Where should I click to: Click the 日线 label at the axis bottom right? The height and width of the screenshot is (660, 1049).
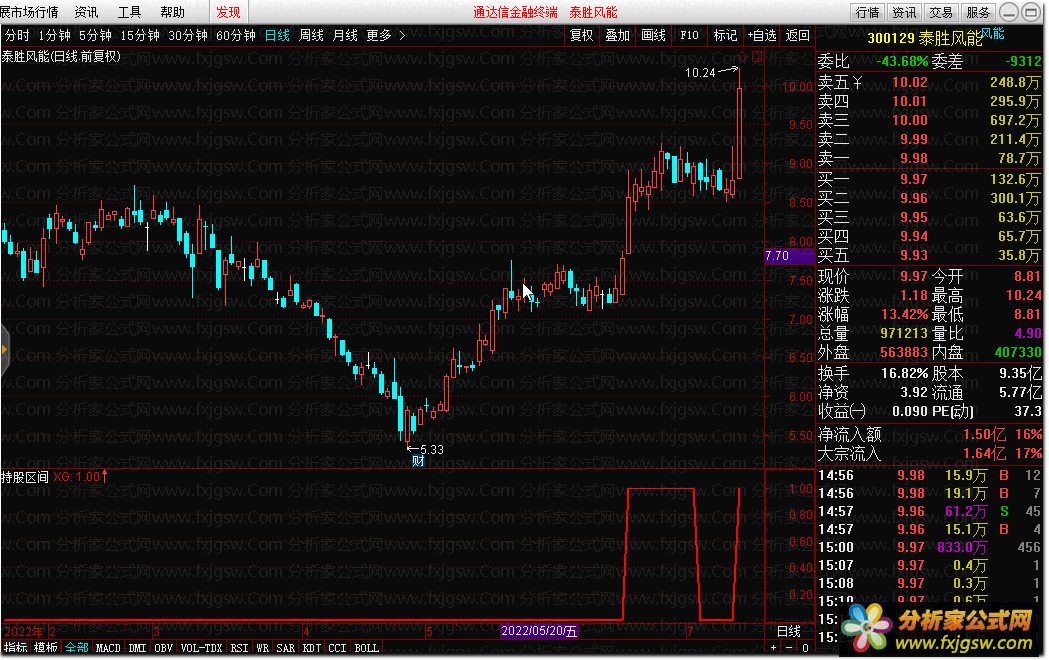[789, 631]
